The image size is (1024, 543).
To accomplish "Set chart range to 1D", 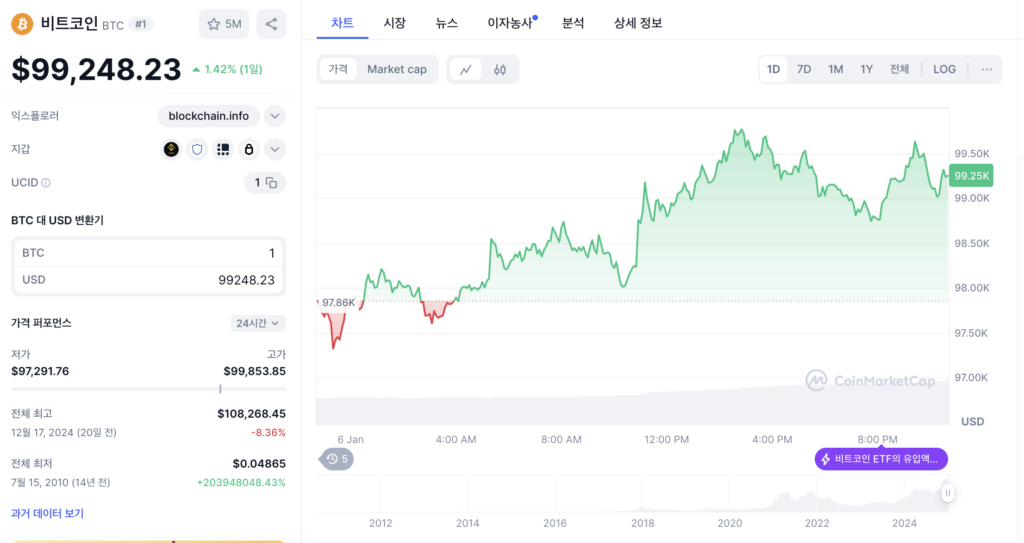I will pos(773,69).
